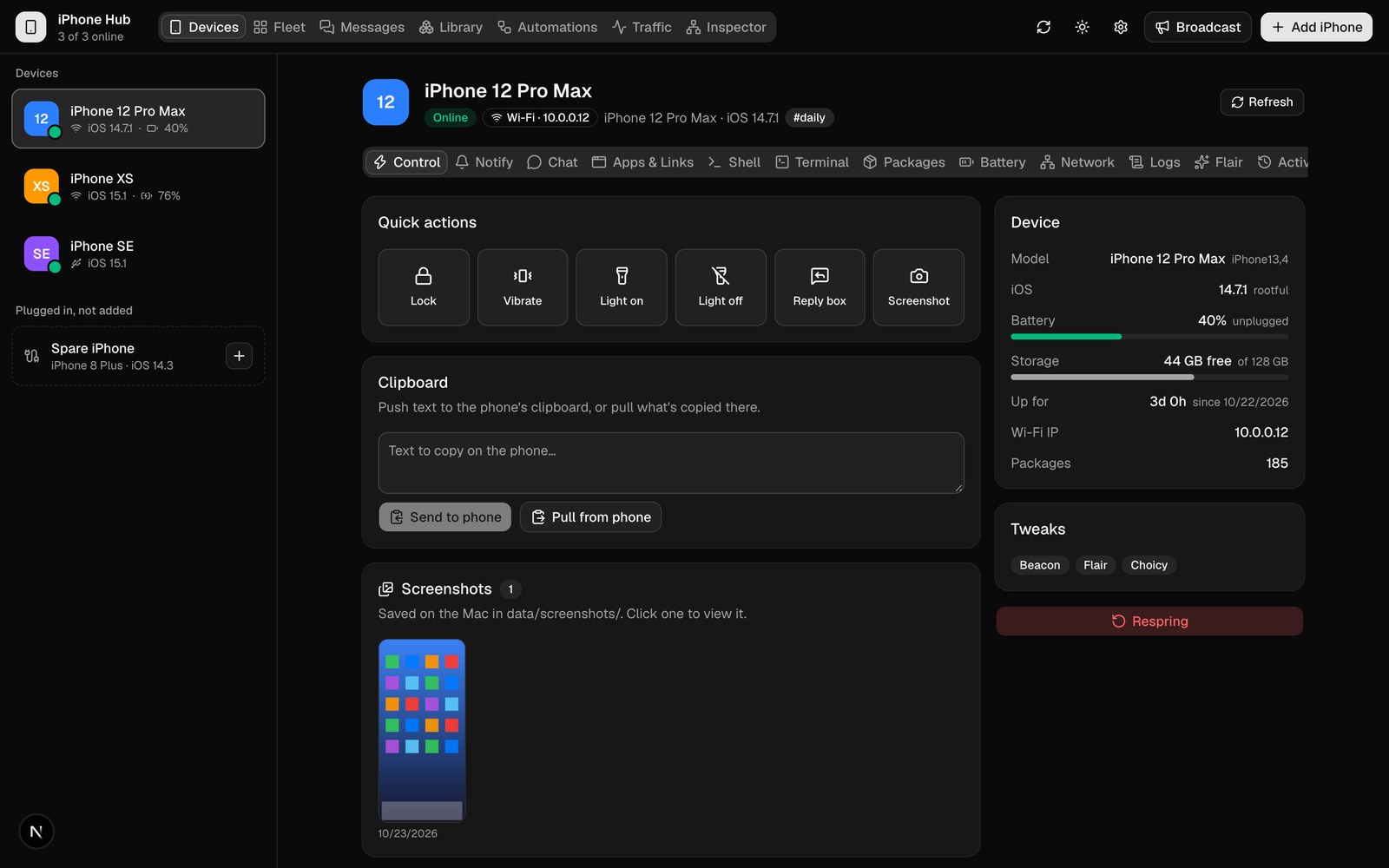
Task: Turn flashlight on with Light on
Action: tap(622, 287)
